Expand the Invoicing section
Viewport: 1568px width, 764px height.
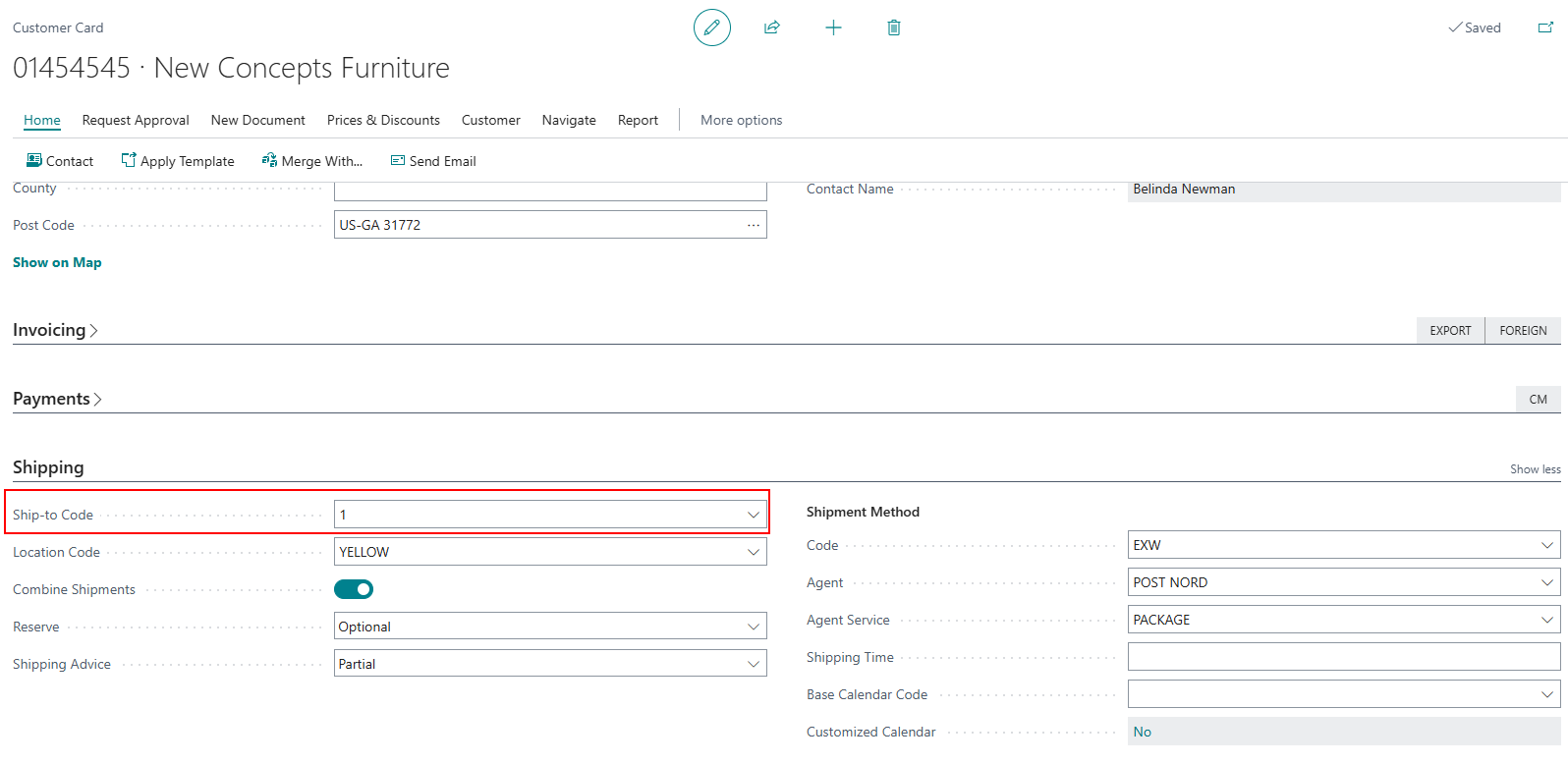[55, 330]
